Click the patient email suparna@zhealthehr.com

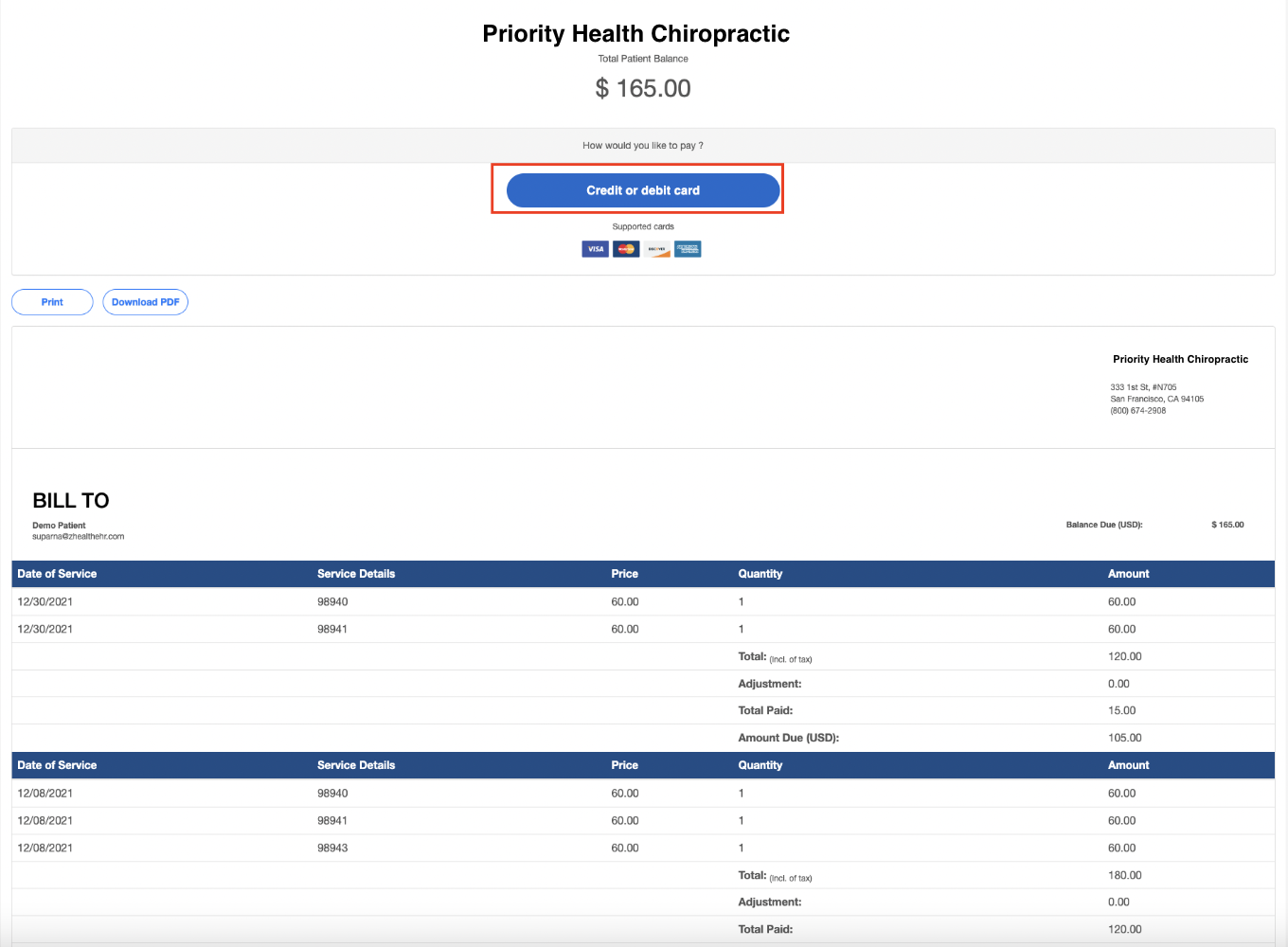click(x=78, y=537)
